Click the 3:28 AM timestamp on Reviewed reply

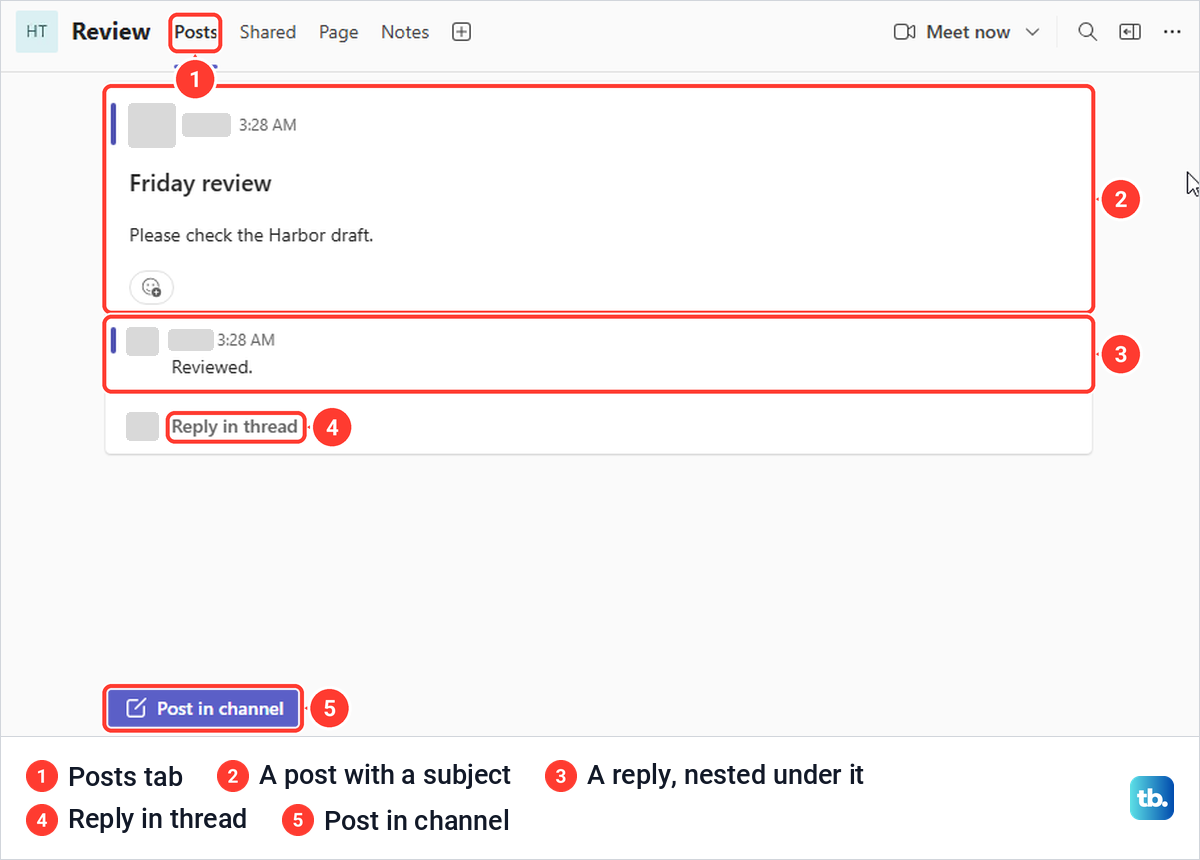click(246, 340)
